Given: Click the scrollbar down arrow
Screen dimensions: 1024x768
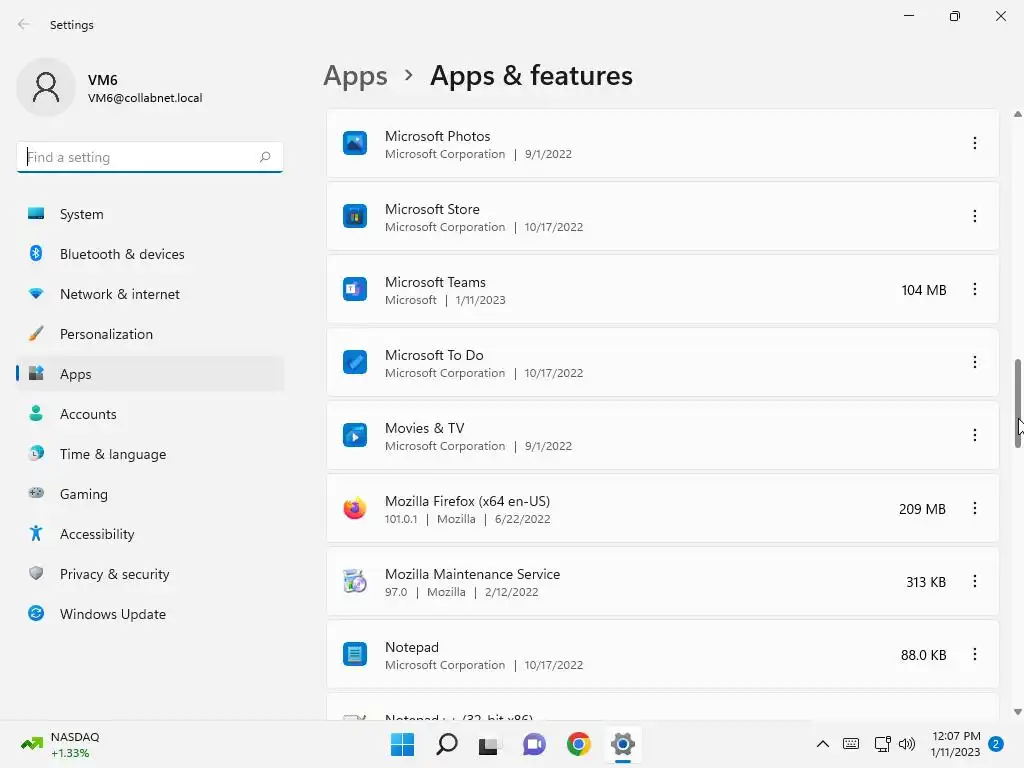Looking at the screenshot, I should click(x=1017, y=712).
